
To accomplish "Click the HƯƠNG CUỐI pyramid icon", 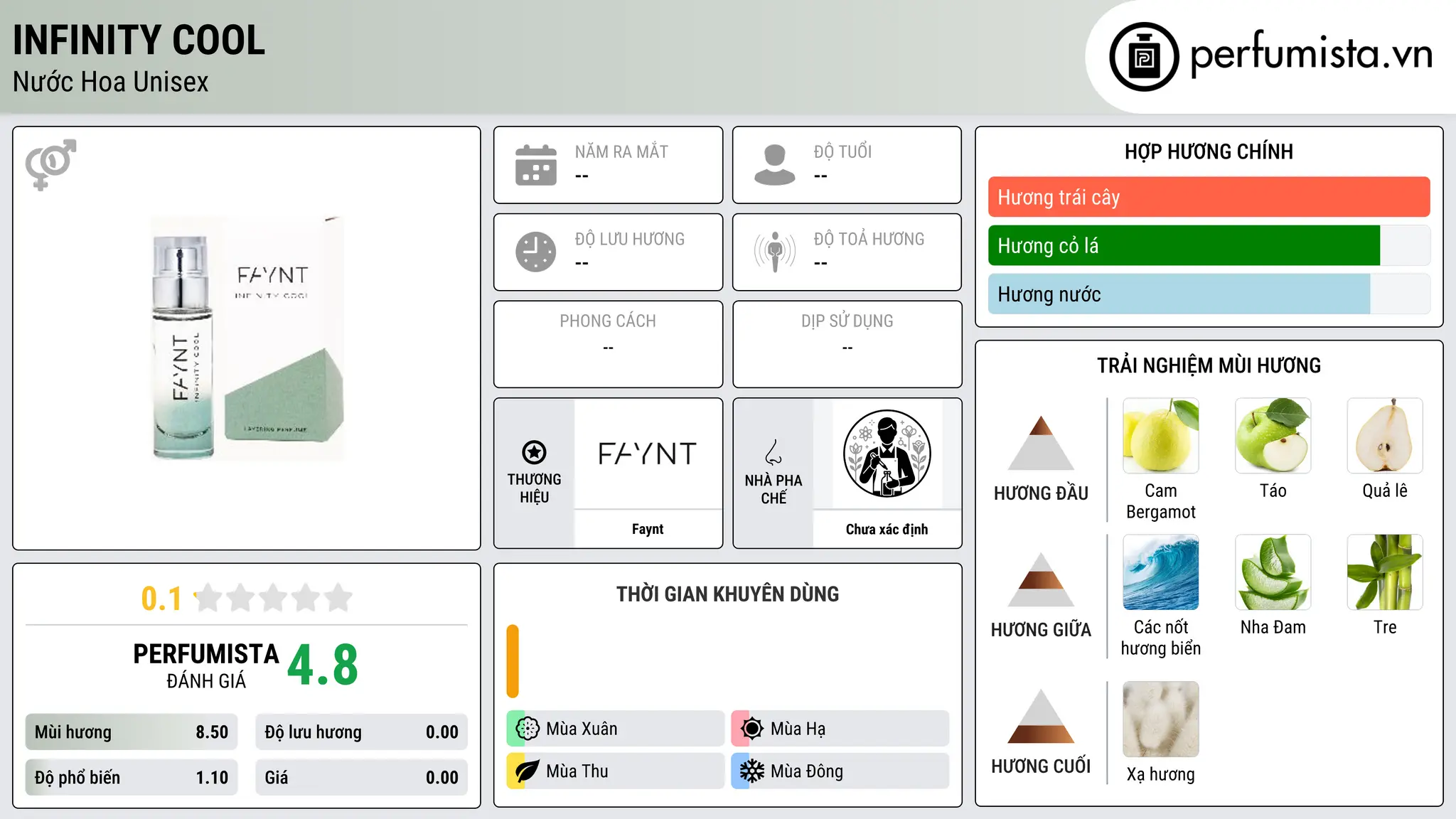I will click(x=1041, y=716).
